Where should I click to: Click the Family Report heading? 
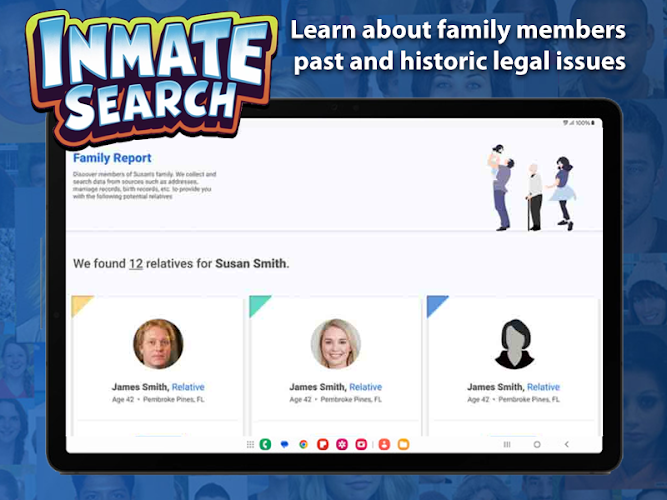click(x=112, y=158)
